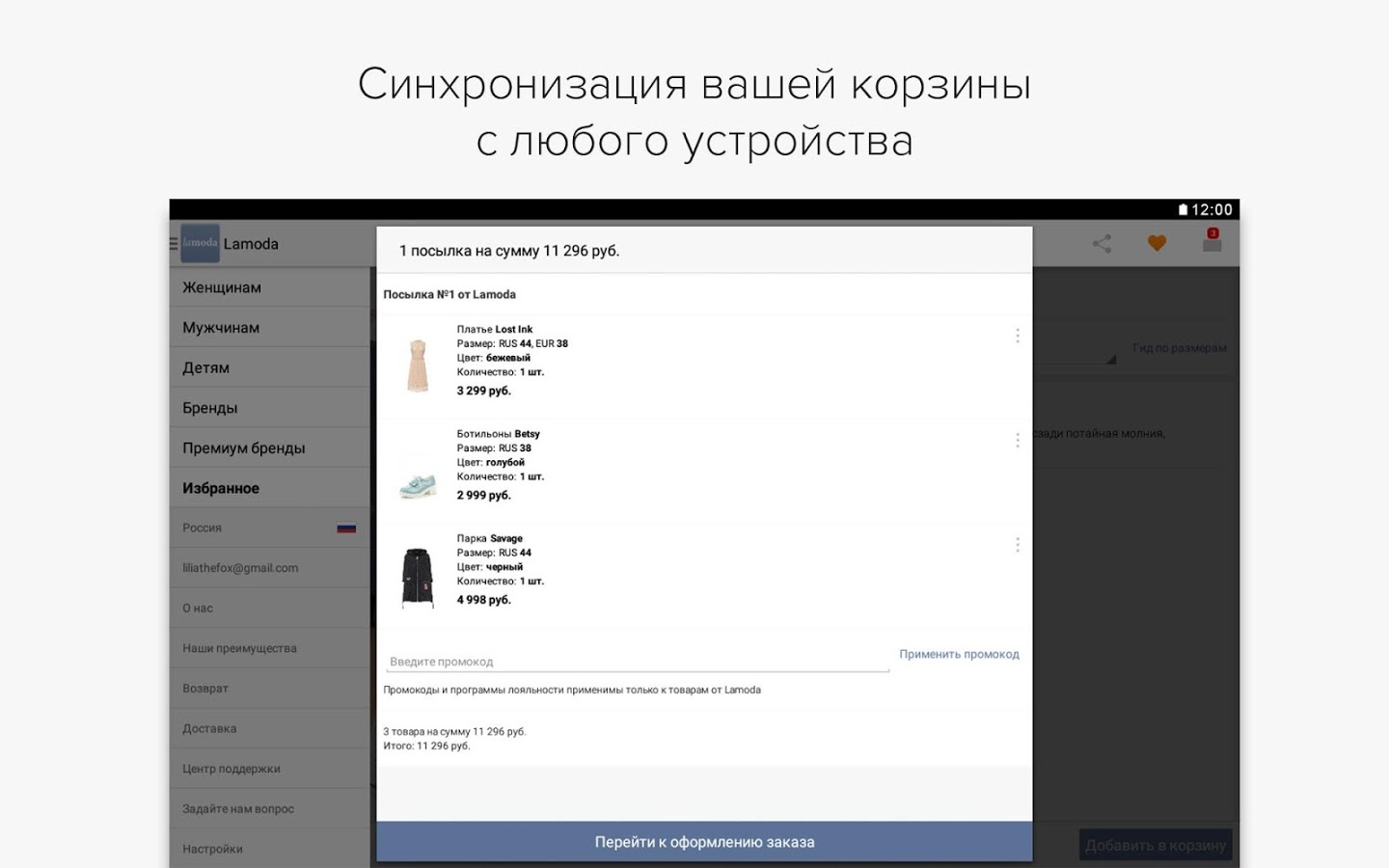Tap the beige dress thumbnail
Screen dimensions: 1389x868
[x=417, y=366]
